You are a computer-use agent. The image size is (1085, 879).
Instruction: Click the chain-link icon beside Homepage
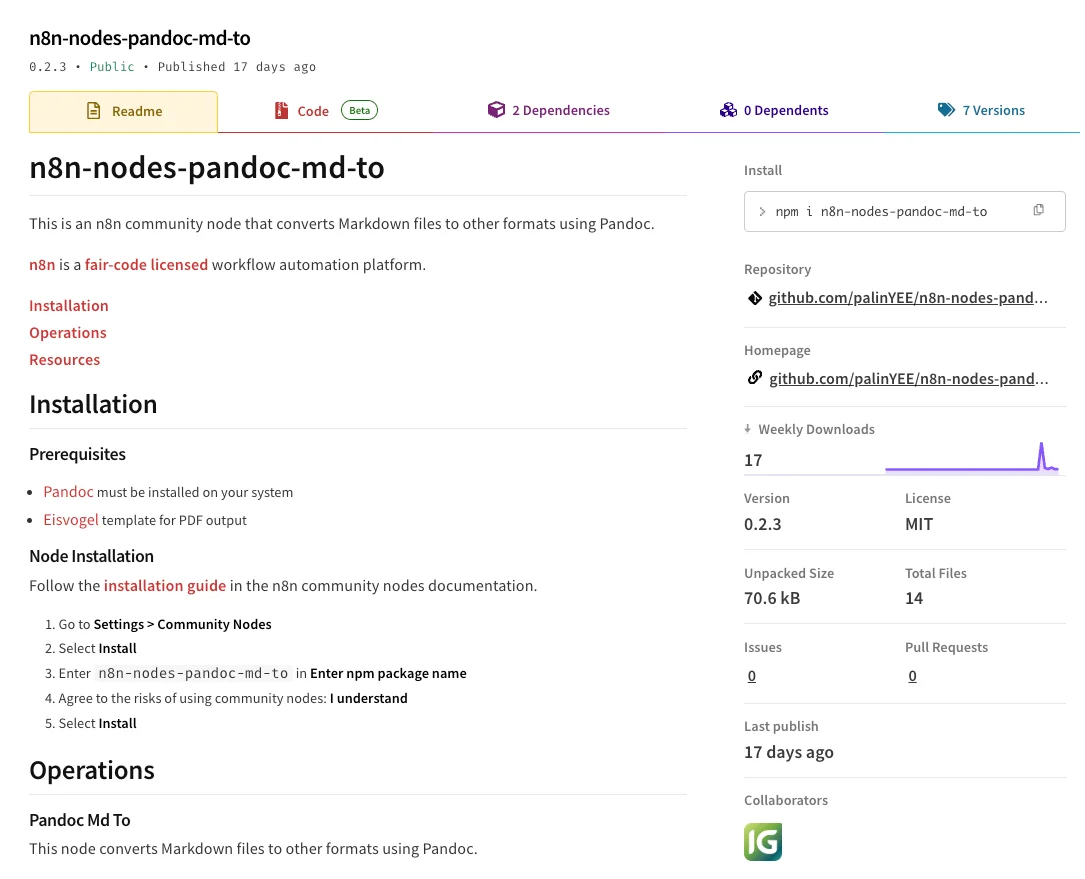[755, 378]
